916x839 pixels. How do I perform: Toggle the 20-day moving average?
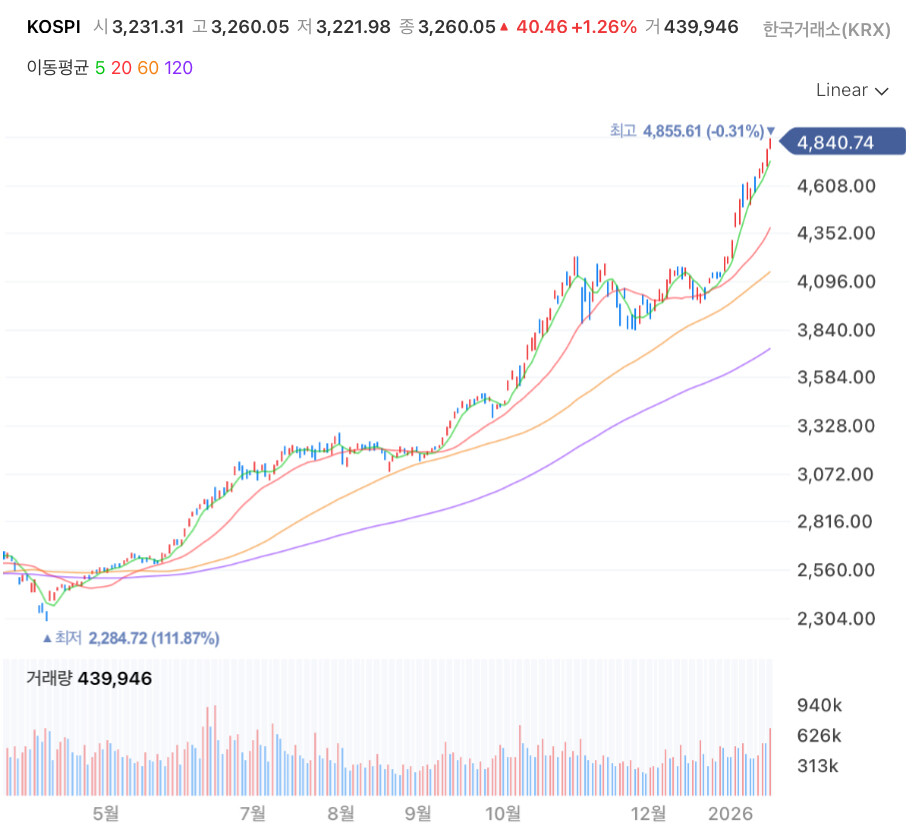(121, 68)
